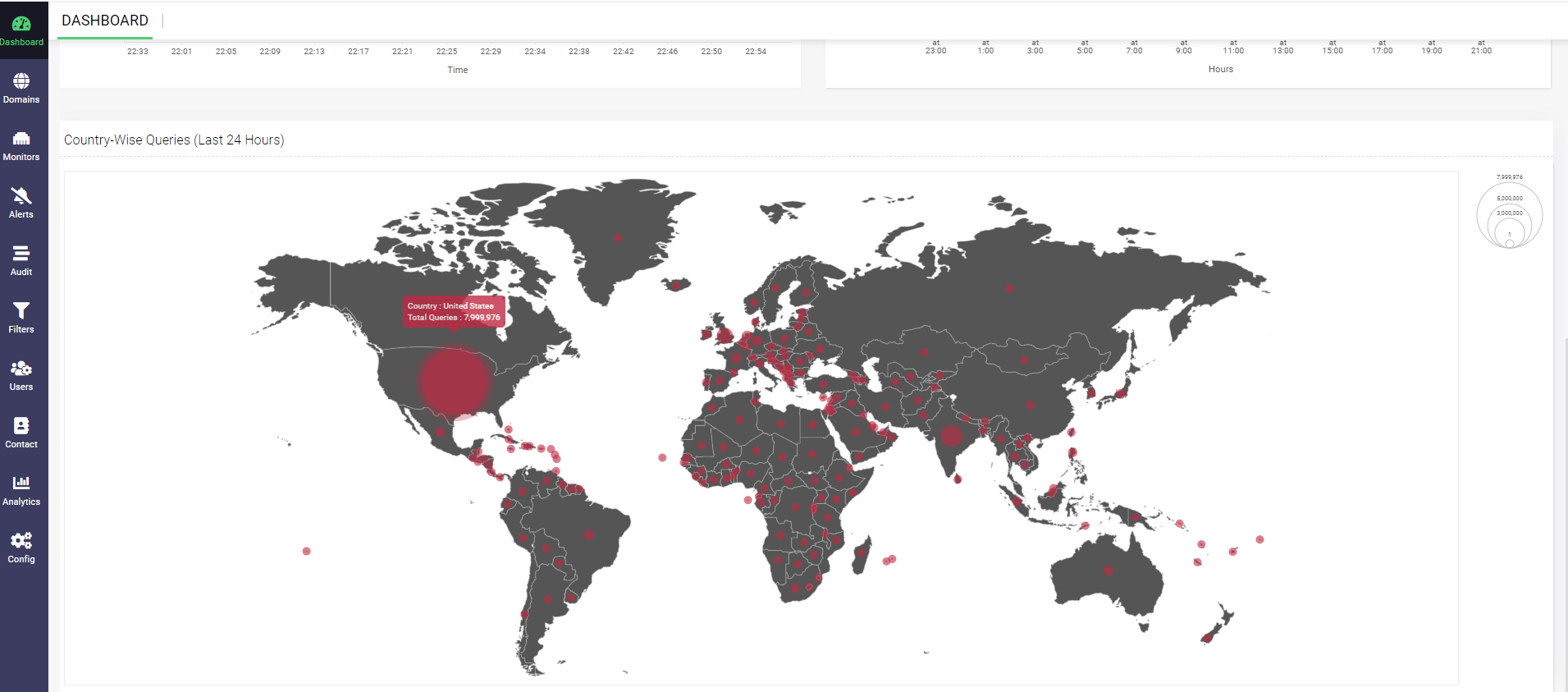Click the large United States query bubble

click(x=453, y=381)
